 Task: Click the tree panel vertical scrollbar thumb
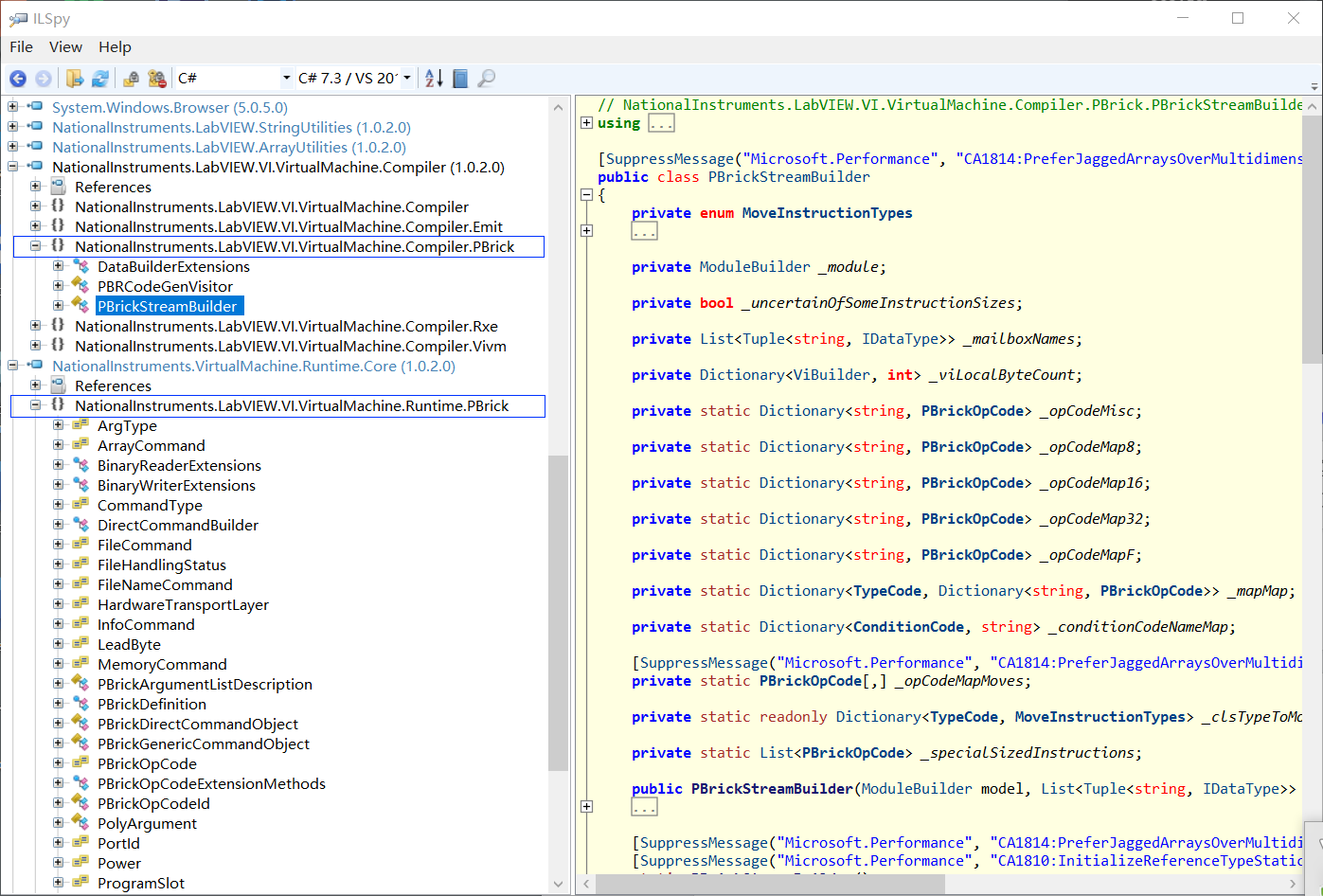[558, 612]
